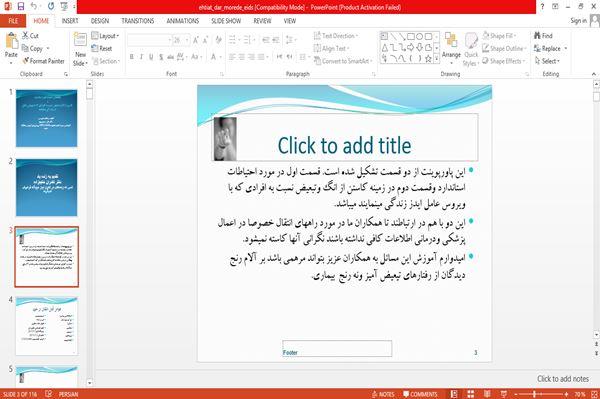This screenshot has height=399, width=600.
Task: Switch to the ANIMATIONS tab
Action: (183, 21)
